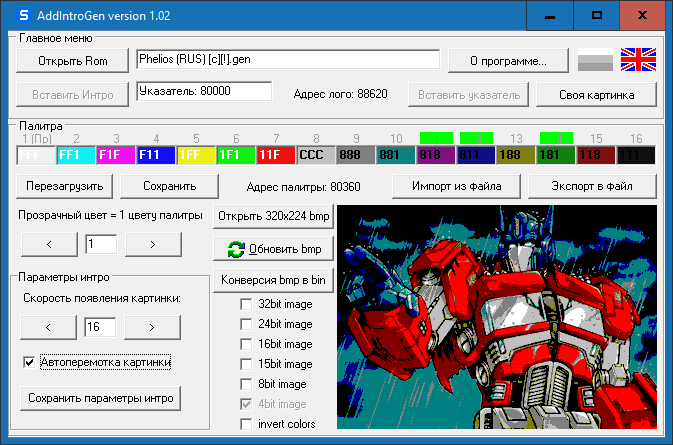The width and height of the screenshot is (673, 445).
Task: Click the AddIntroGen app icon in title bar
Action: point(24,15)
